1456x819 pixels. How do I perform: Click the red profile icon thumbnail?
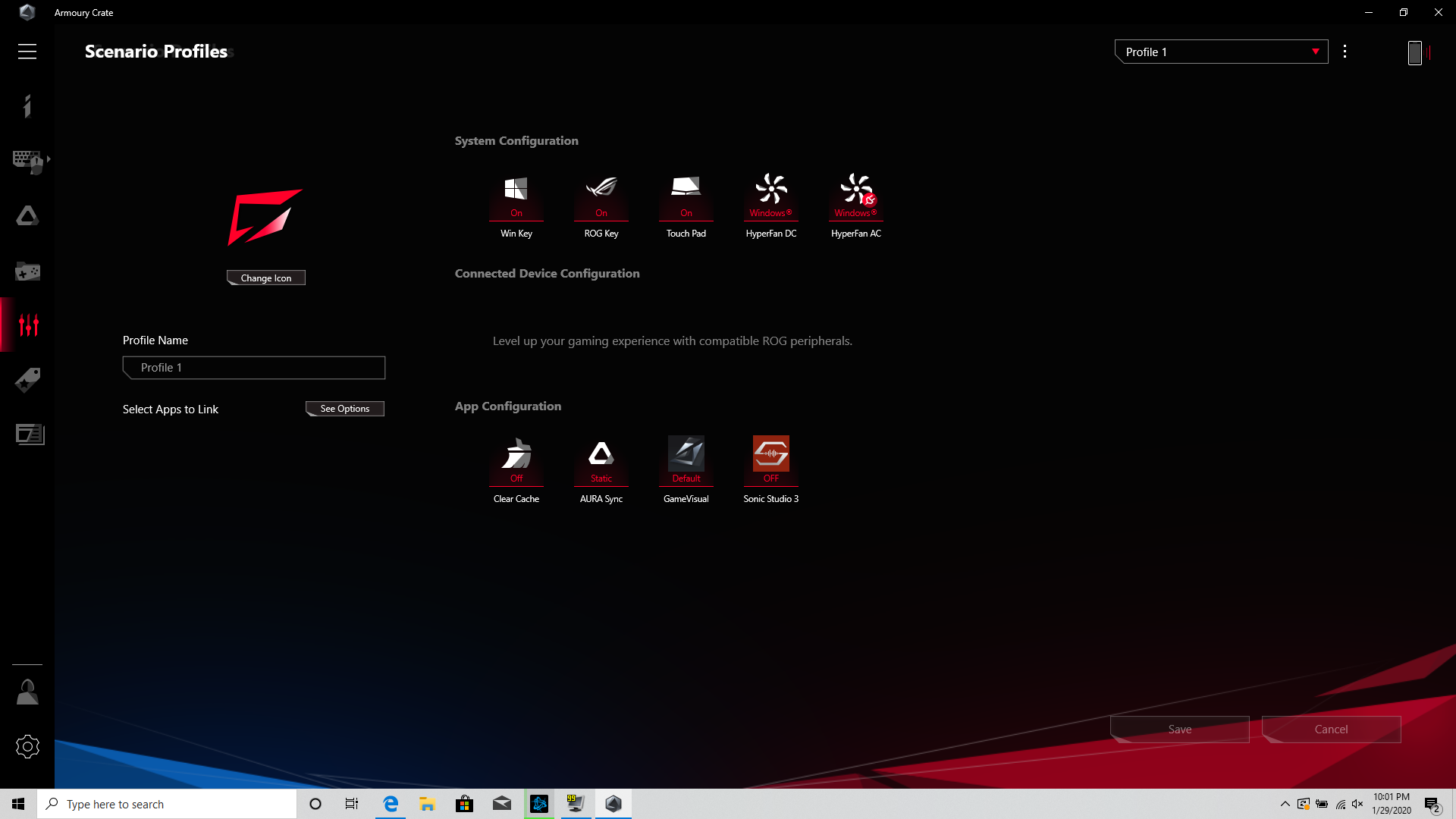coord(265,217)
